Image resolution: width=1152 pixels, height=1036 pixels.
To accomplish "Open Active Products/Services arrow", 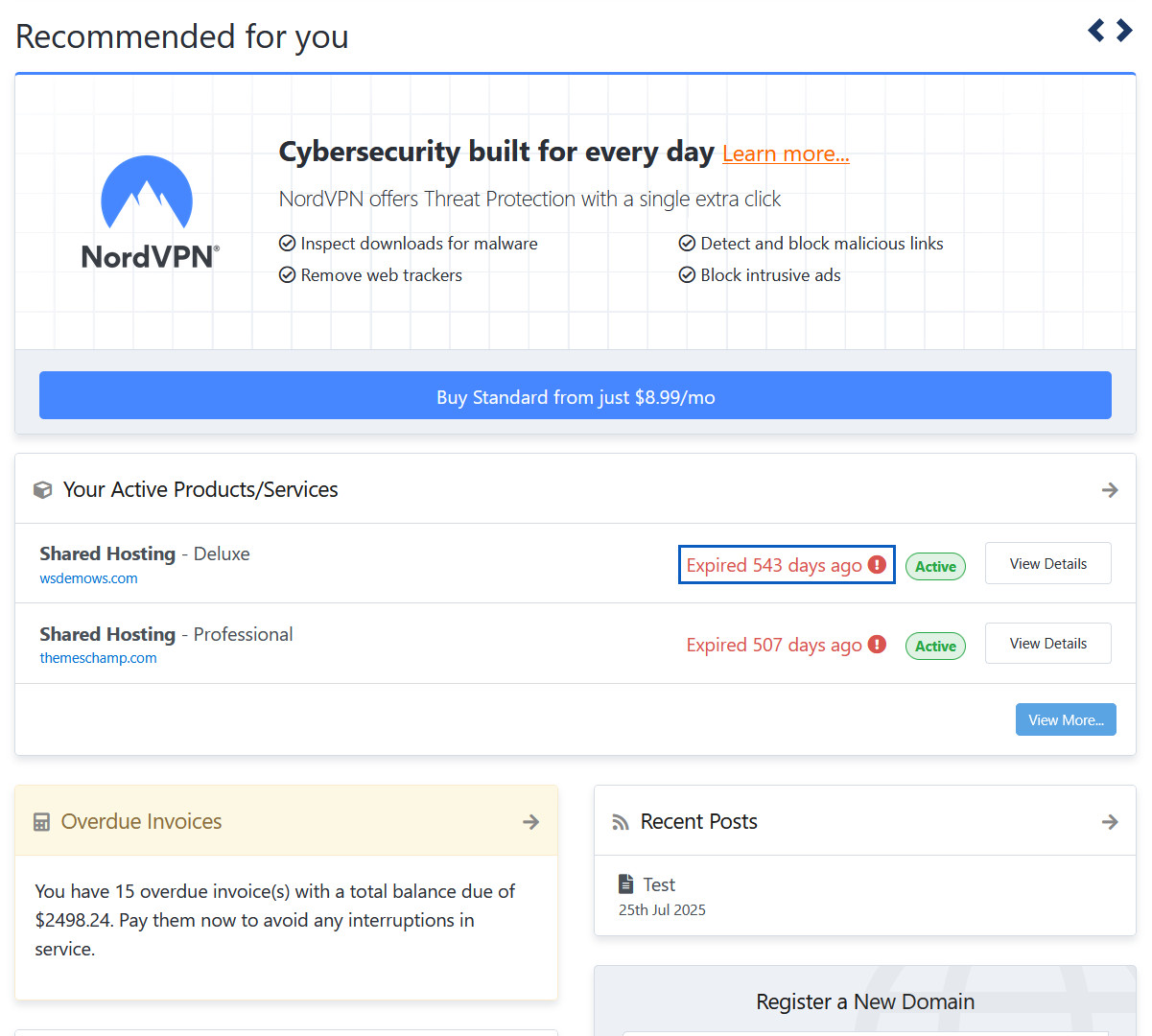I will click(x=1110, y=490).
